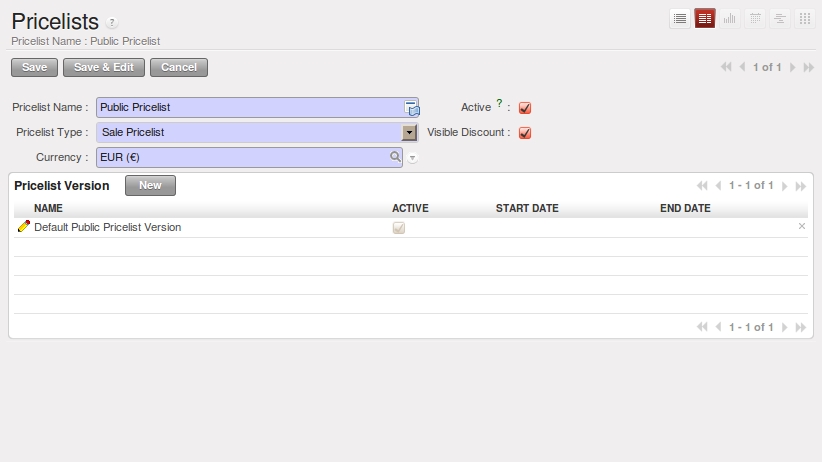Open the graph view
The height and width of the screenshot is (462, 822).
[730, 18]
